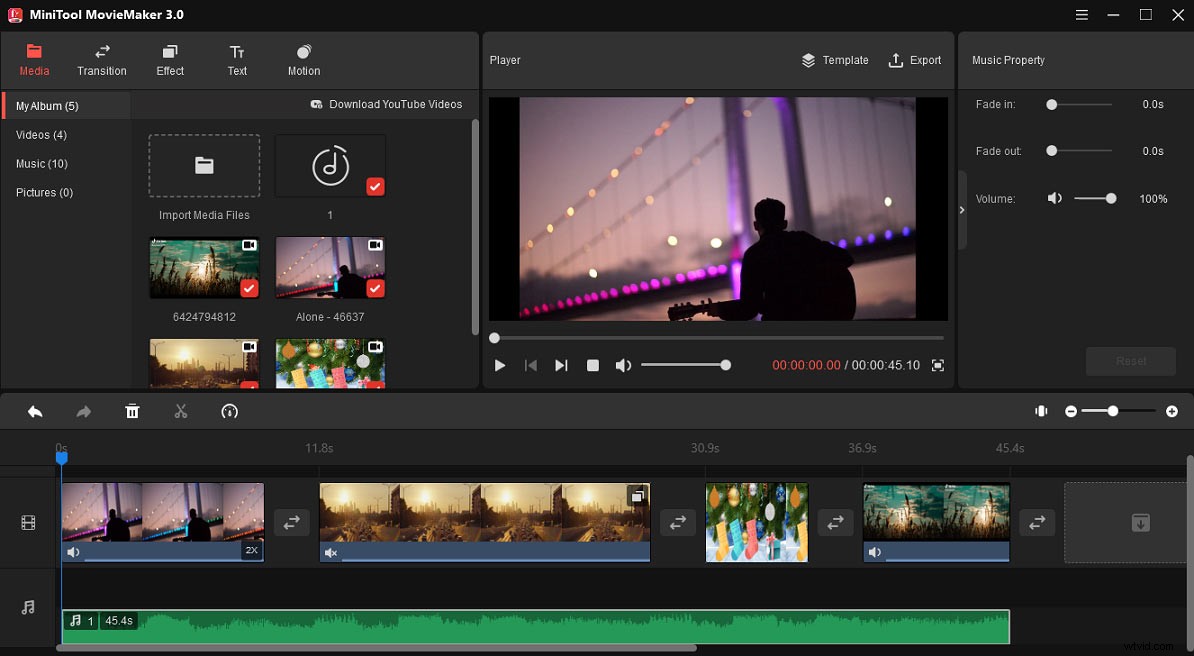The width and height of the screenshot is (1194, 656).
Task: Undo the last edit in the timeline
Action: click(x=34, y=411)
